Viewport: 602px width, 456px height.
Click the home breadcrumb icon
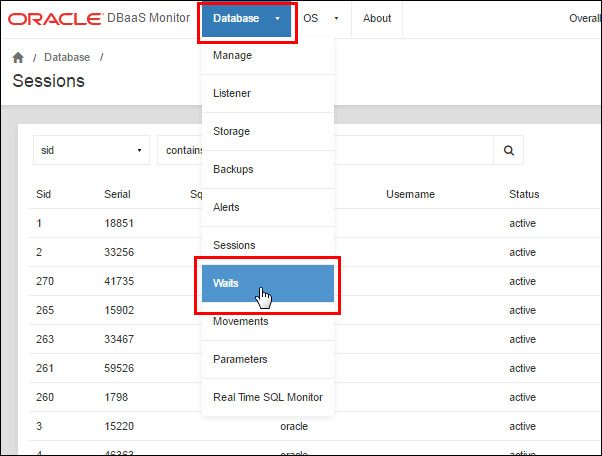[18, 58]
